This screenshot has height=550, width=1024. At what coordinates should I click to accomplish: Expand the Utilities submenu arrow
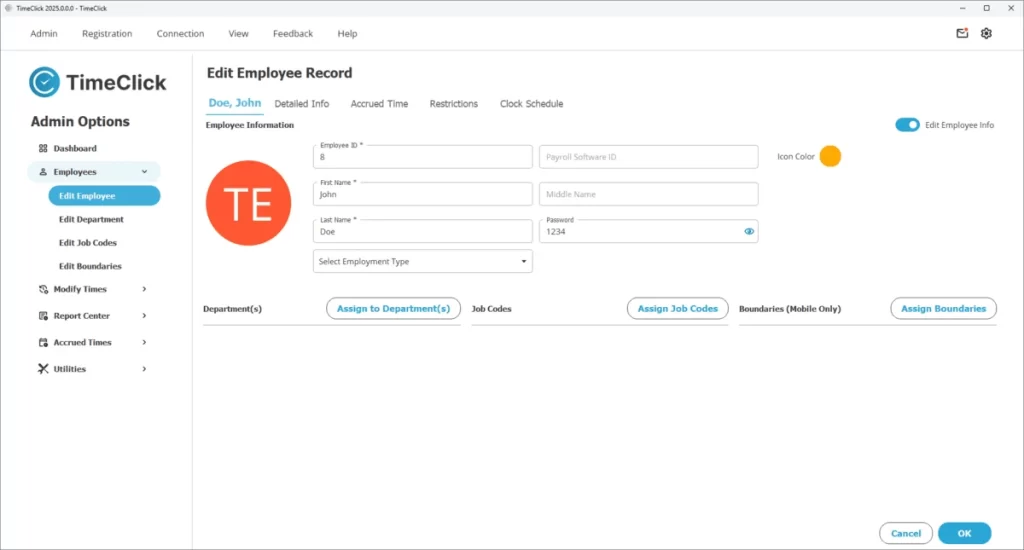pos(144,369)
